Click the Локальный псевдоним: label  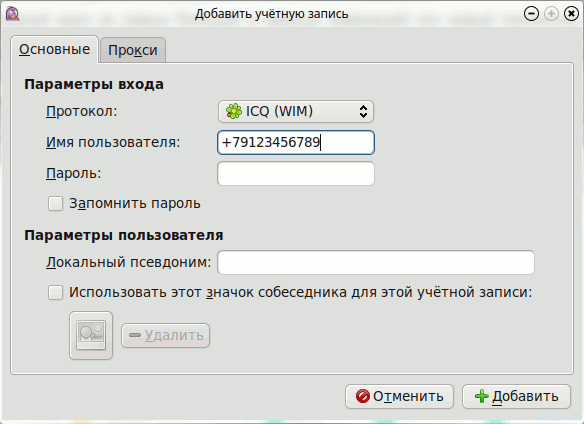tap(128, 262)
